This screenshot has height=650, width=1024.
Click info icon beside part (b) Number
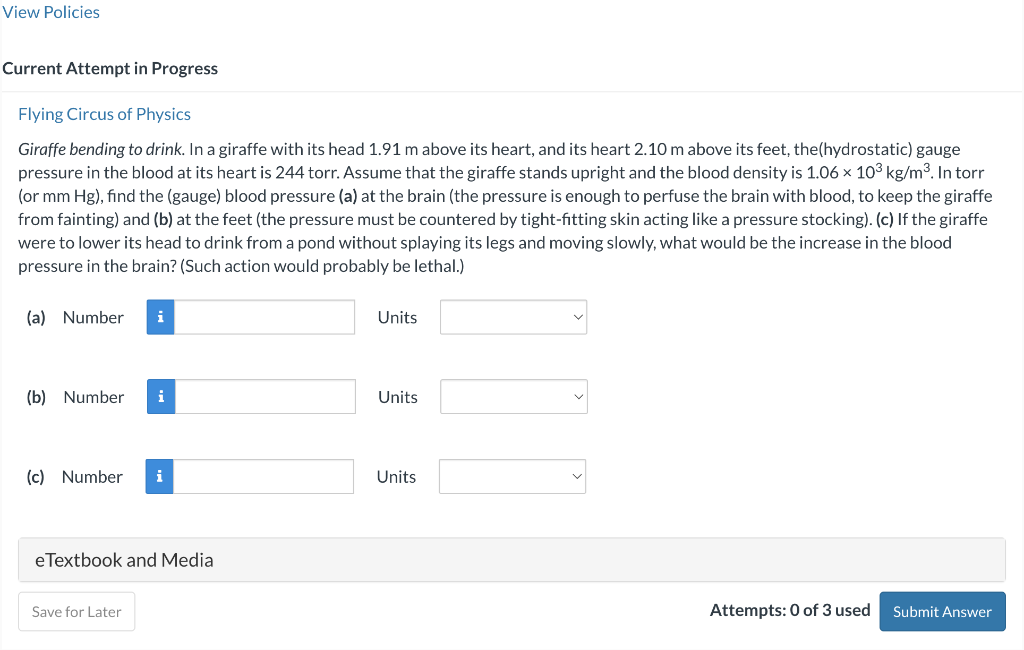[x=161, y=397]
